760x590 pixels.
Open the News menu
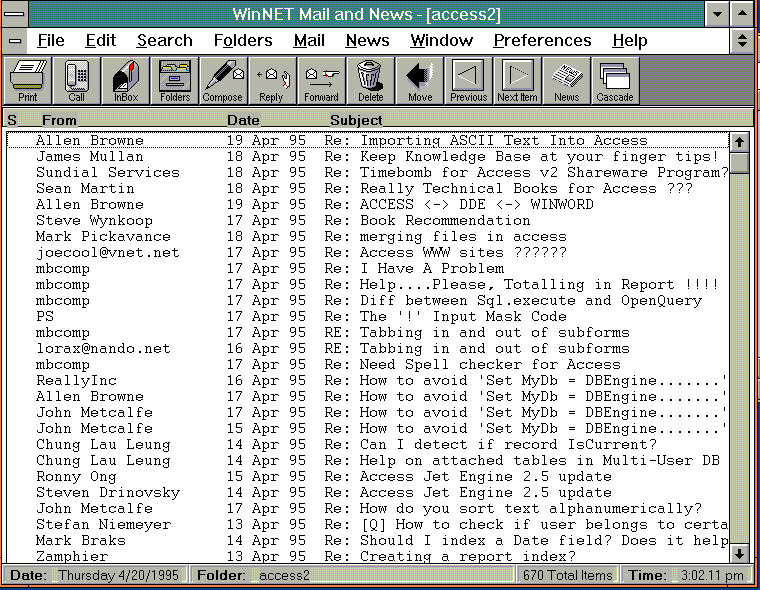pos(367,41)
